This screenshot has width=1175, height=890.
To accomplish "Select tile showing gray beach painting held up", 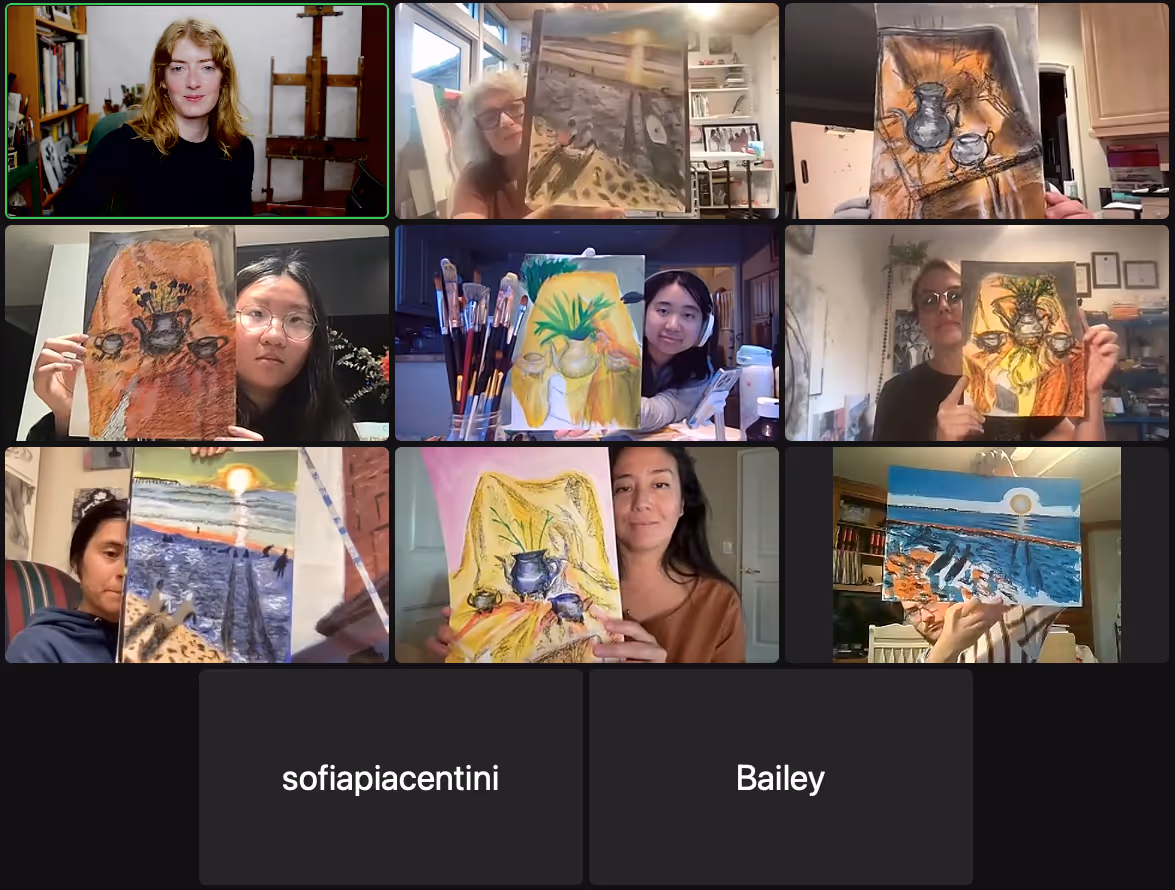I will (587, 111).
